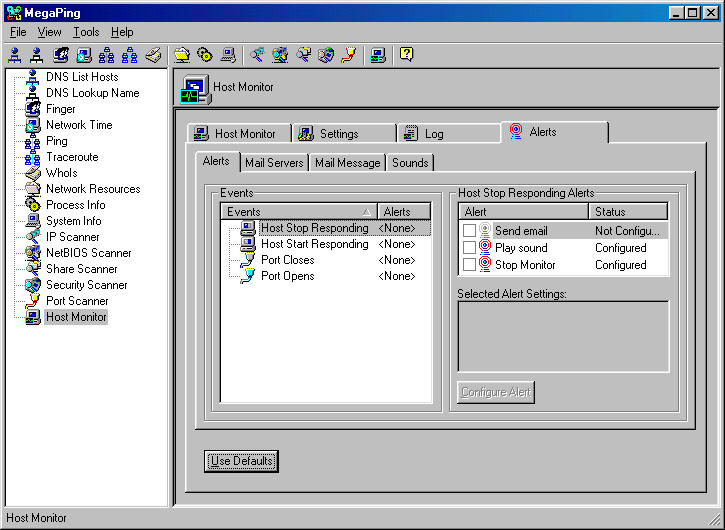This screenshot has width=725, height=530.
Task: Click the Host Monitor toolbar icon
Action: coord(378,55)
